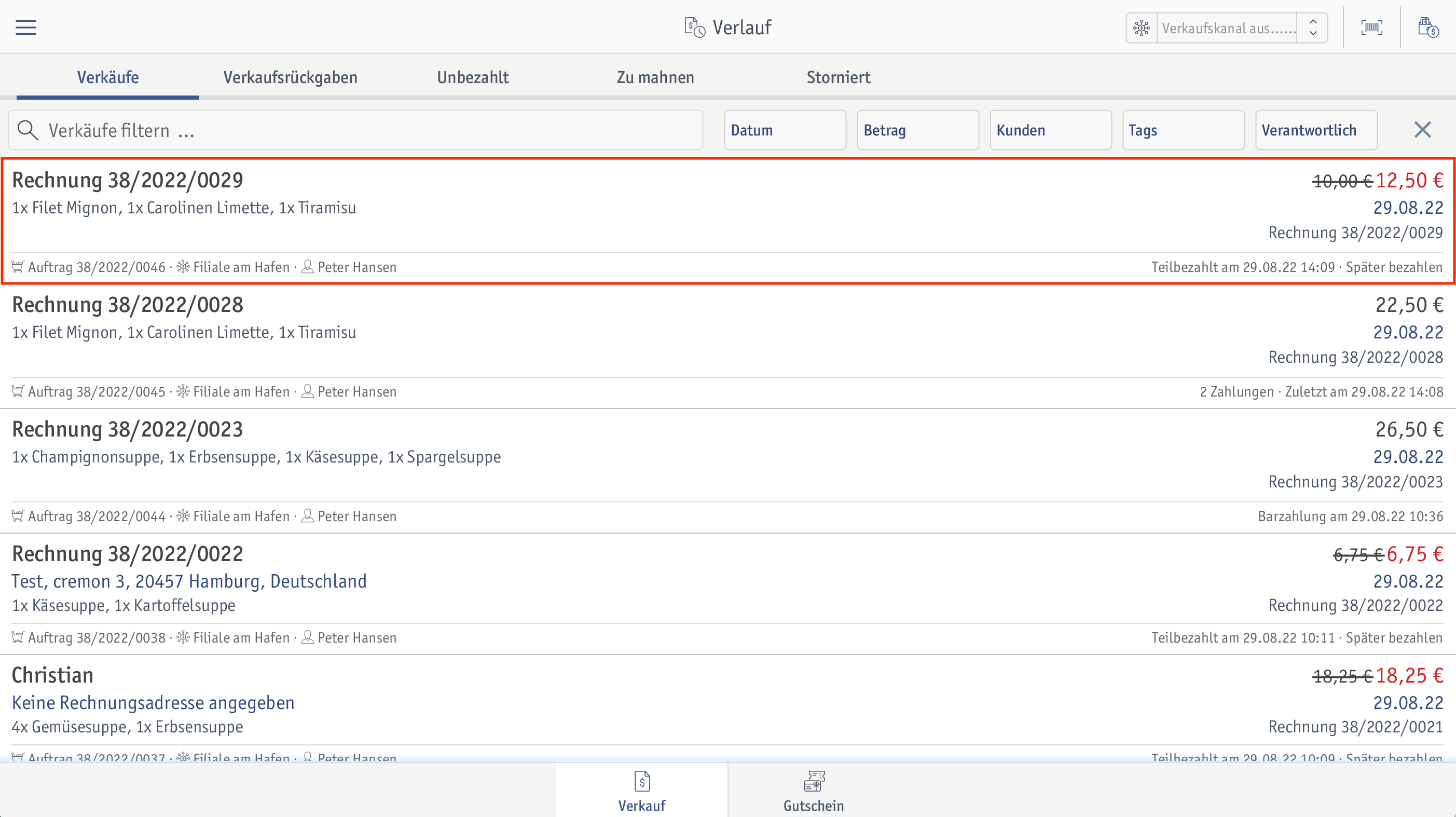Open the barcode scanner icon
Screen dimensions: 1456x817
point(1372,27)
